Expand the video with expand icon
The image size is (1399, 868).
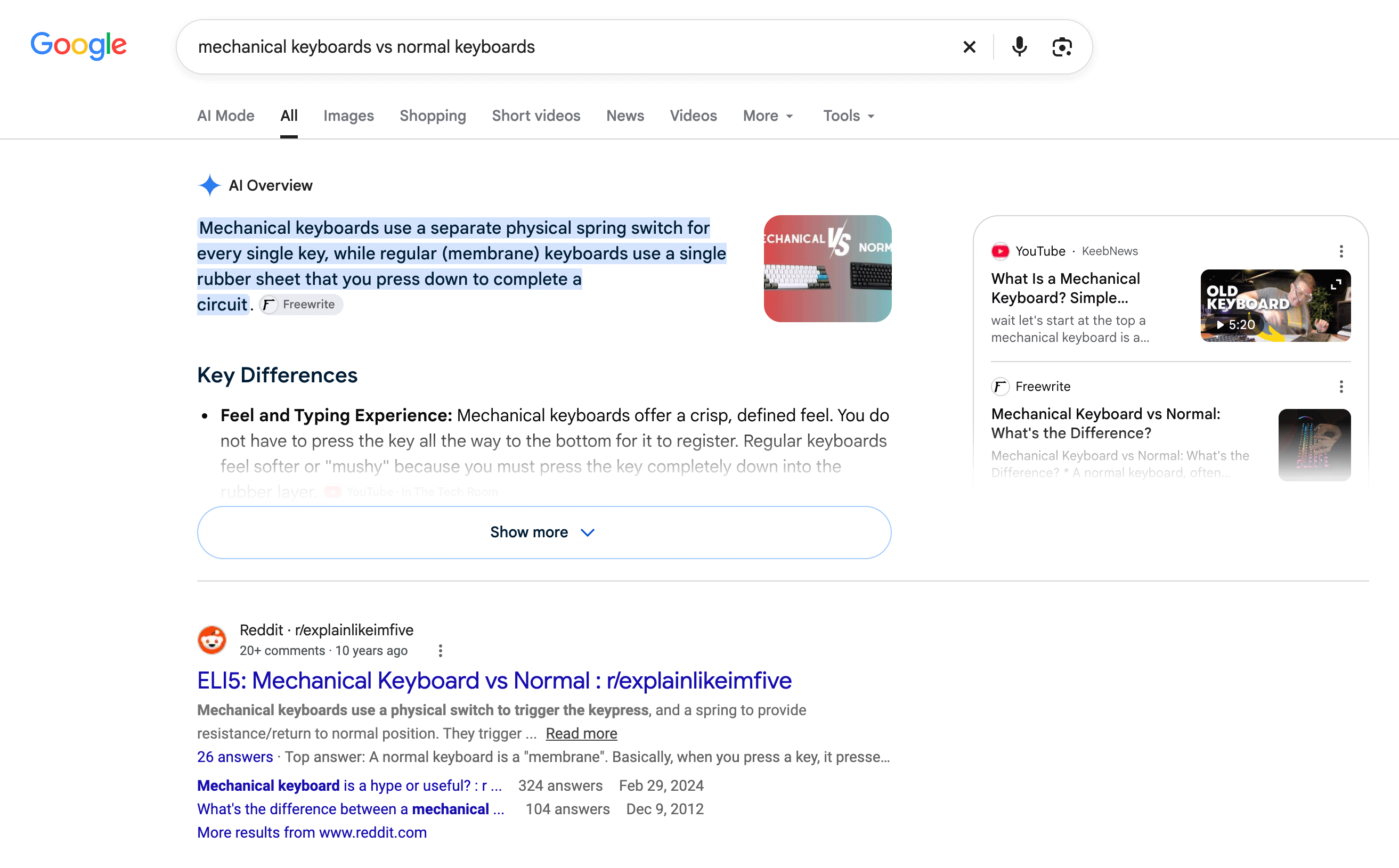pyautogui.click(x=1336, y=284)
